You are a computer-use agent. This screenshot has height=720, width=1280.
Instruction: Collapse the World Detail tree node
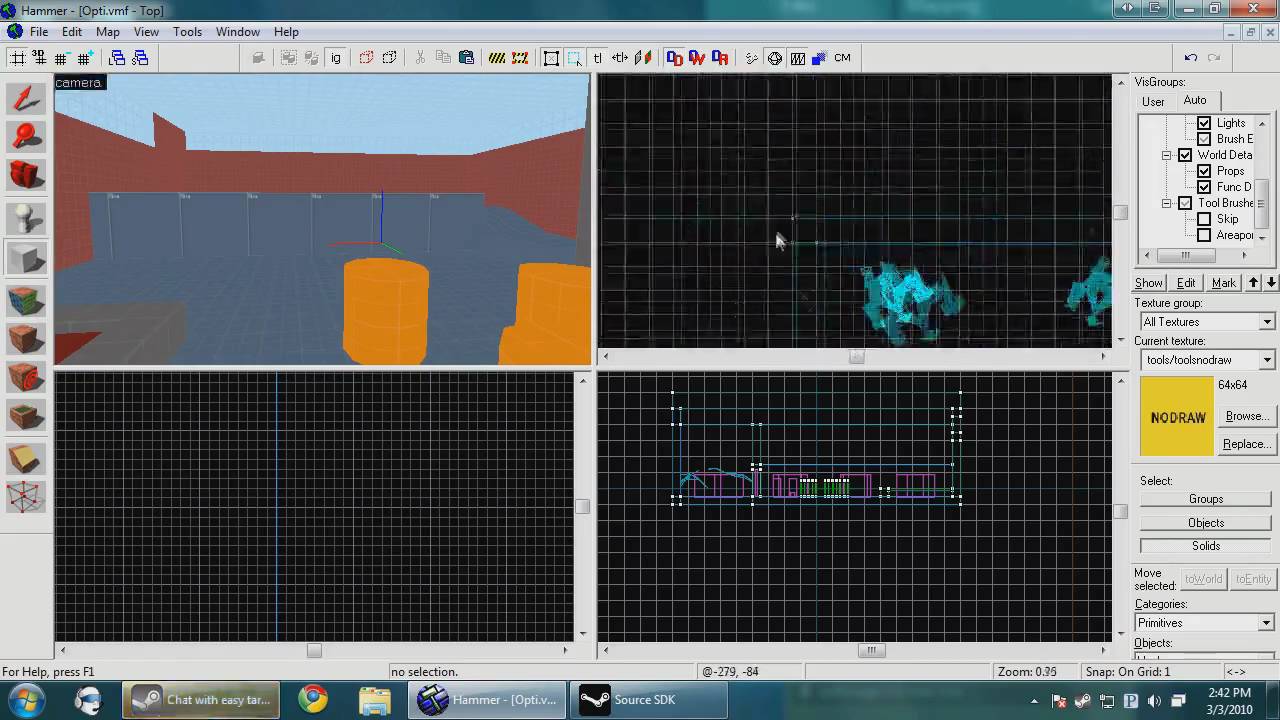[1166, 155]
